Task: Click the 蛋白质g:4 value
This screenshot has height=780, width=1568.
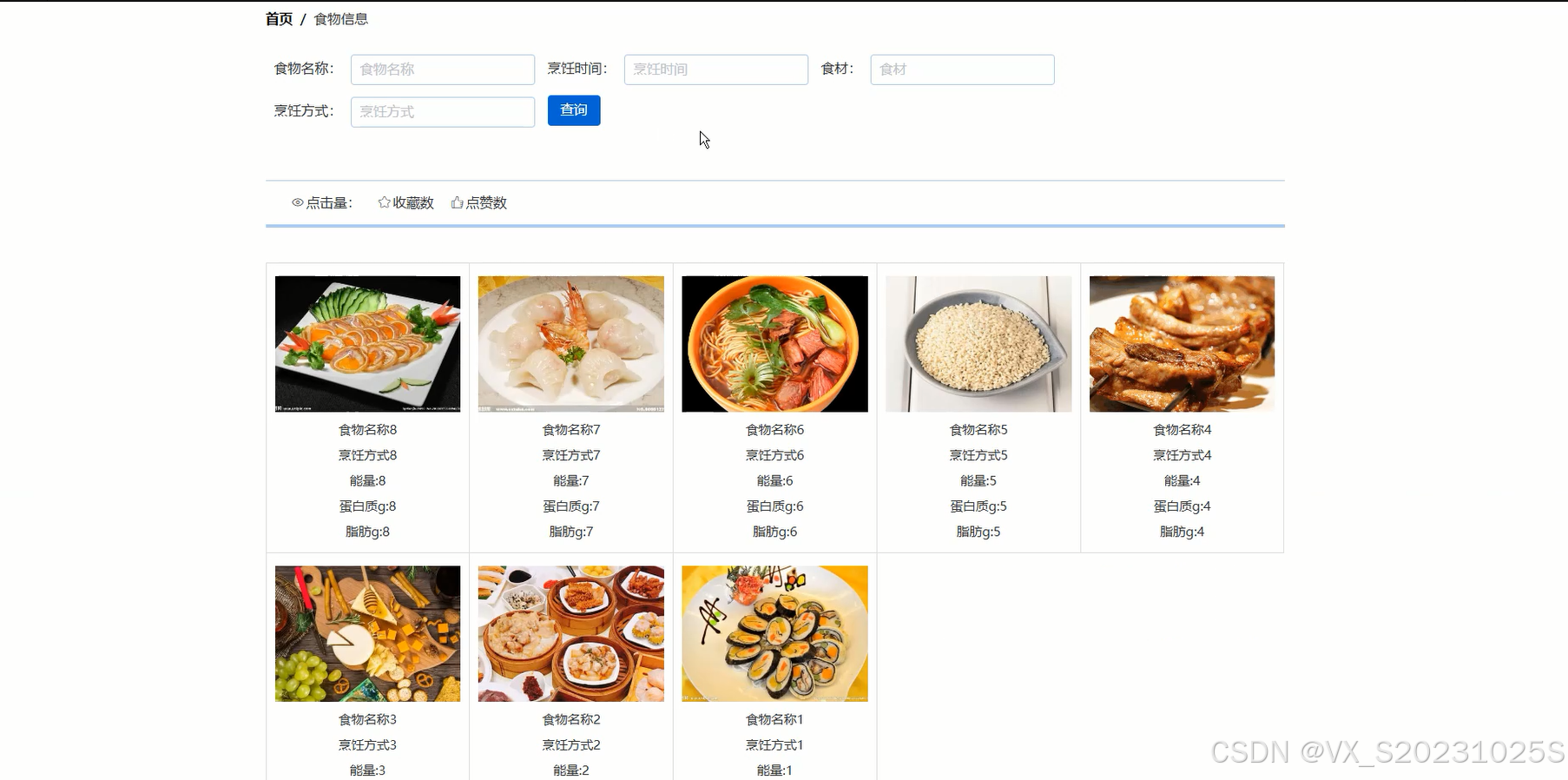Action: tap(1183, 506)
